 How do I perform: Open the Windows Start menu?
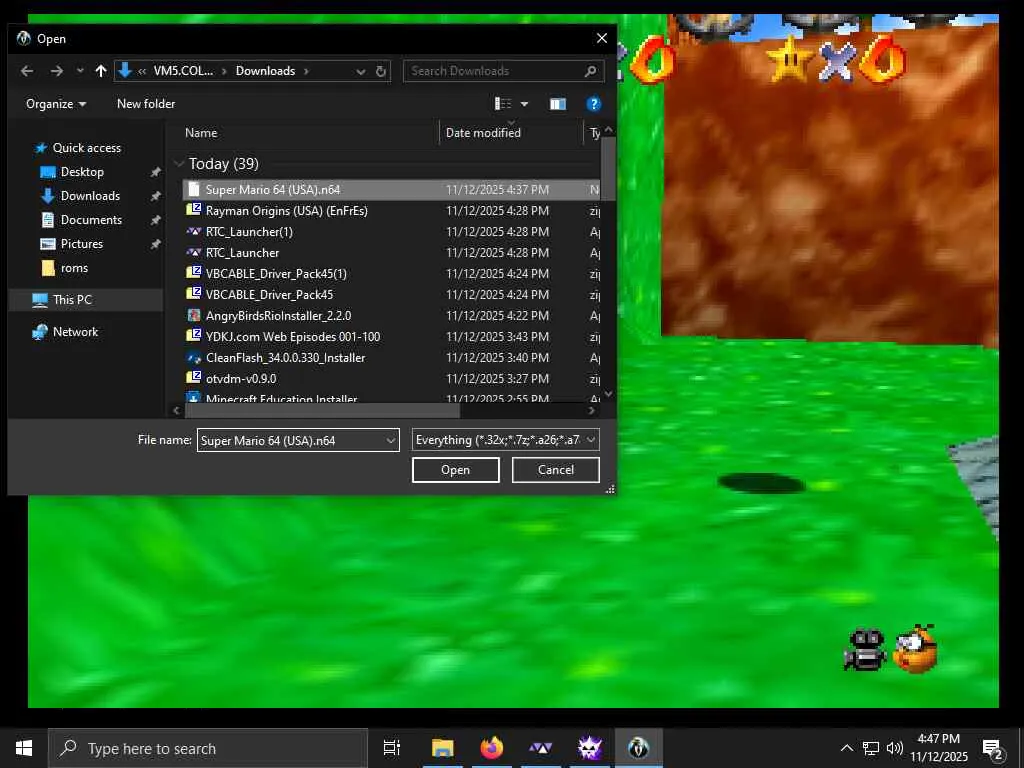(24, 748)
